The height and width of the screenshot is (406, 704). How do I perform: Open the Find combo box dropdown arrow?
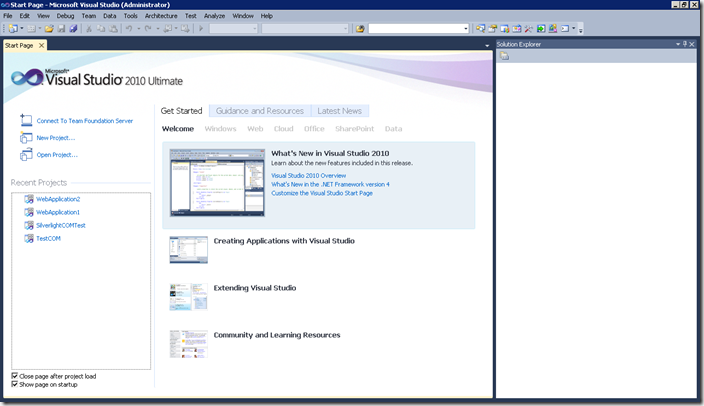tap(466, 29)
